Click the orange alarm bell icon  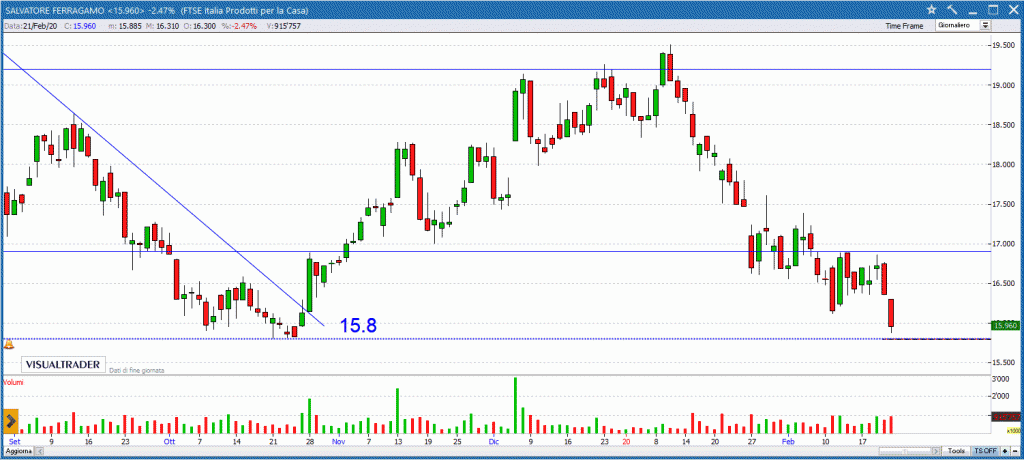point(9,344)
